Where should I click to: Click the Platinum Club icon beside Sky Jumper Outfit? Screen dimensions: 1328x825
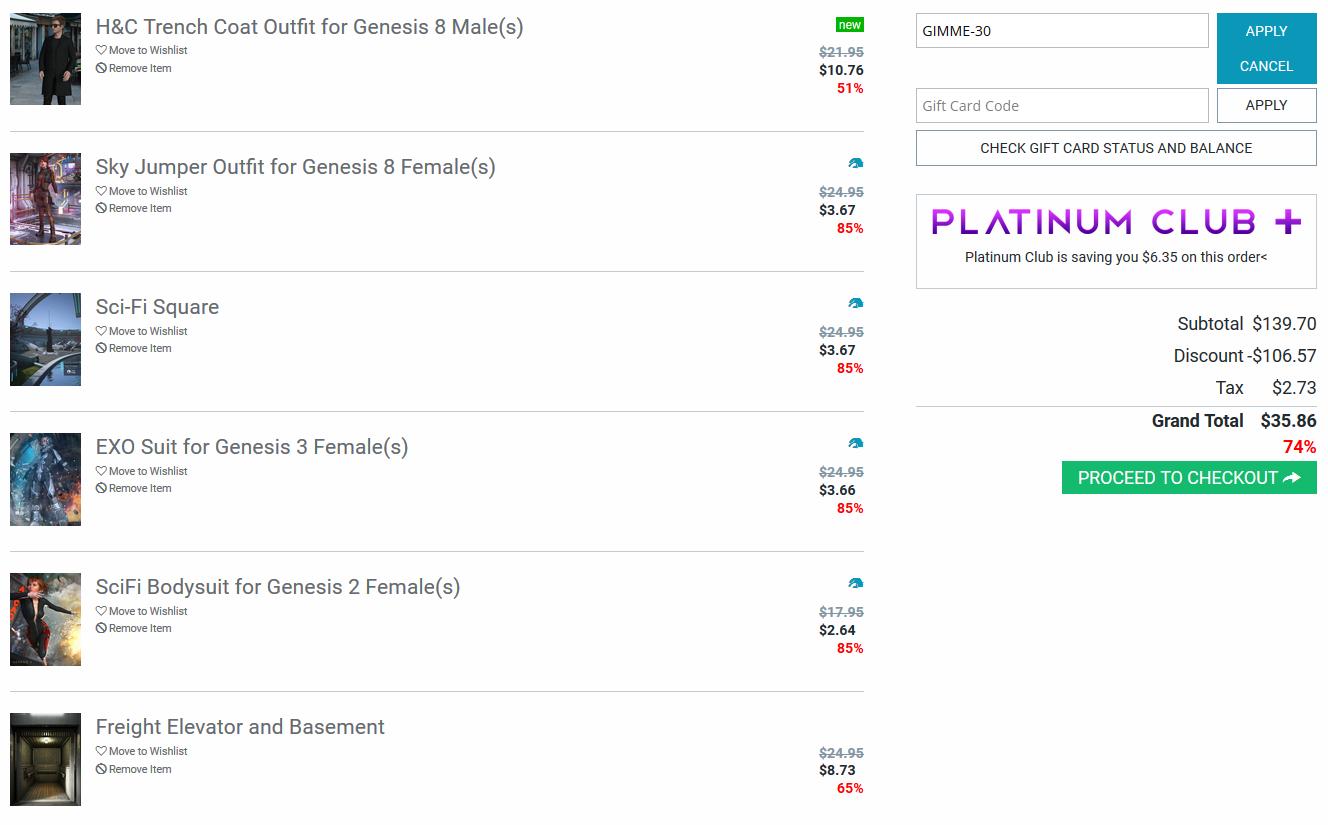(x=855, y=164)
